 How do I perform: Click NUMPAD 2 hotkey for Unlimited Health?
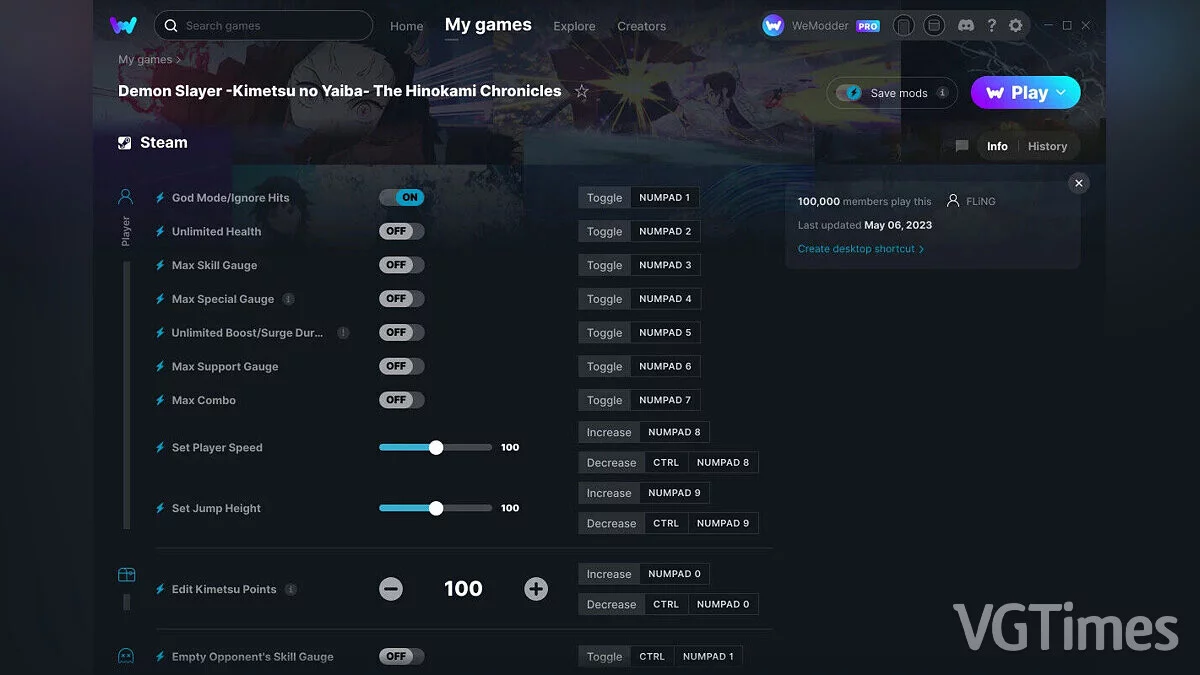665,231
